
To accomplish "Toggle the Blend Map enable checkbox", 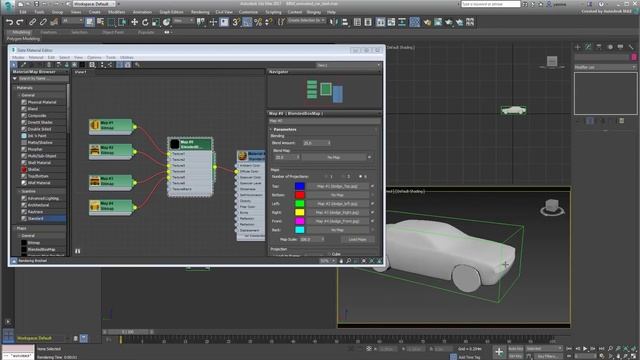I will click(x=369, y=157).
